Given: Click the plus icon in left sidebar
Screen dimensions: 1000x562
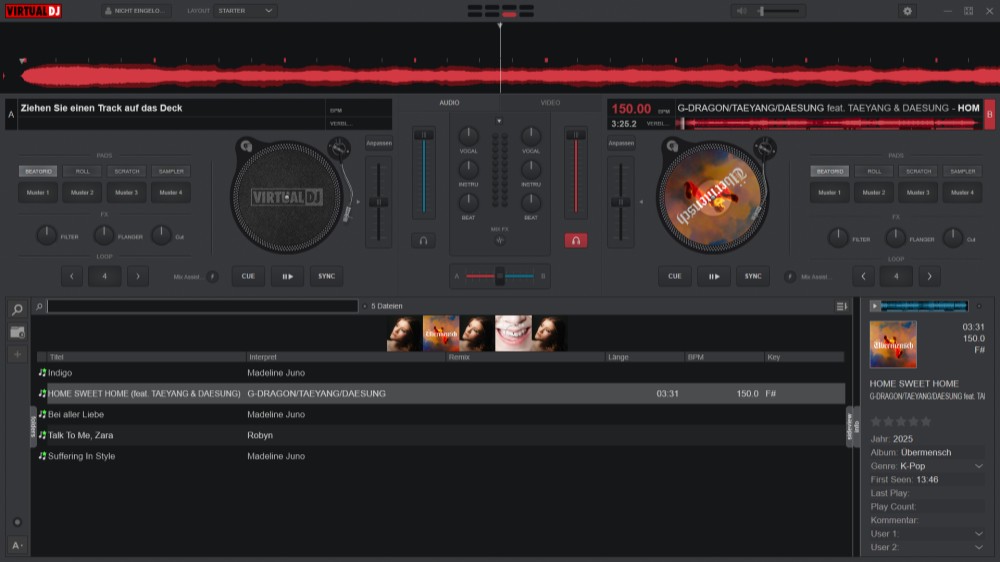Looking at the screenshot, I should point(17,354).
